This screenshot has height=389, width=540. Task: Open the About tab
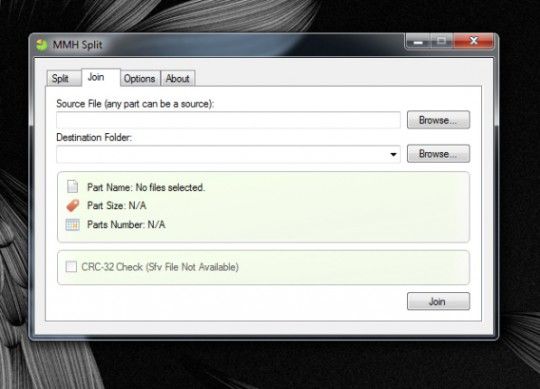[178, 78]
